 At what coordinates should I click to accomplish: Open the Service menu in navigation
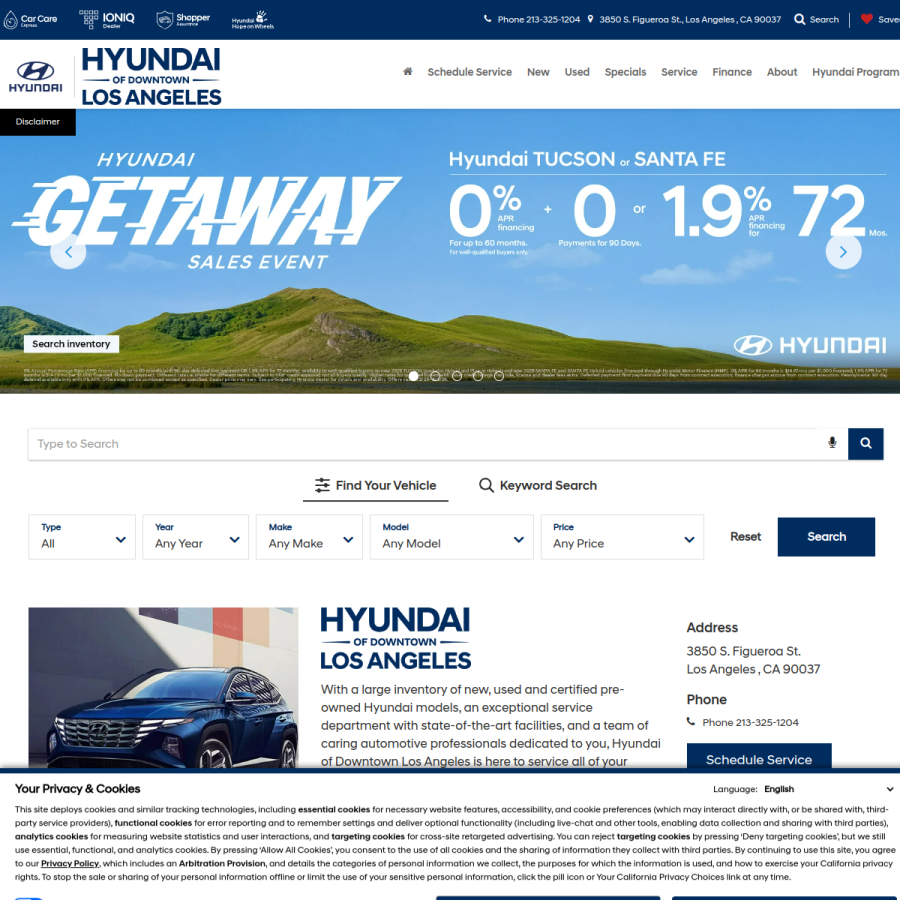coord(679,72)
